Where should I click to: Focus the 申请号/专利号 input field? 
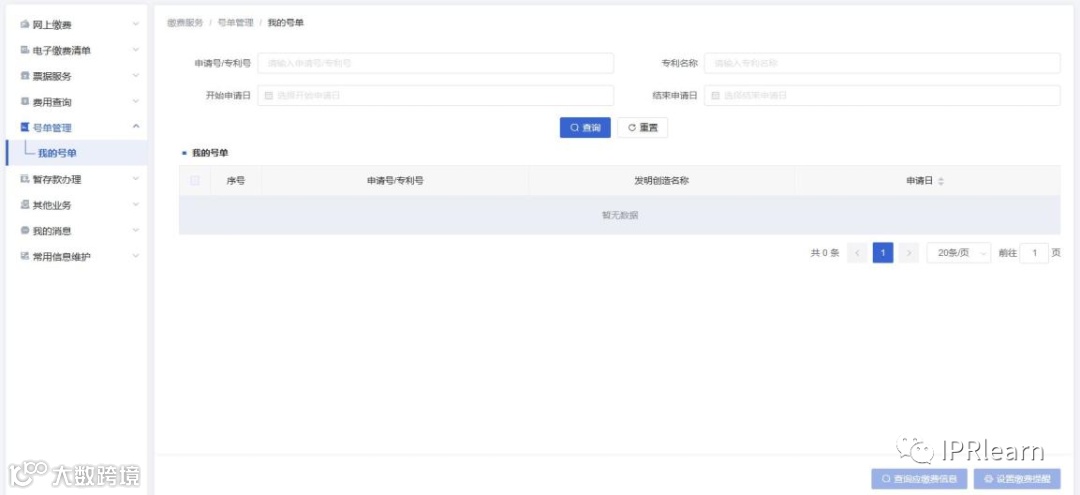[435, 63]
